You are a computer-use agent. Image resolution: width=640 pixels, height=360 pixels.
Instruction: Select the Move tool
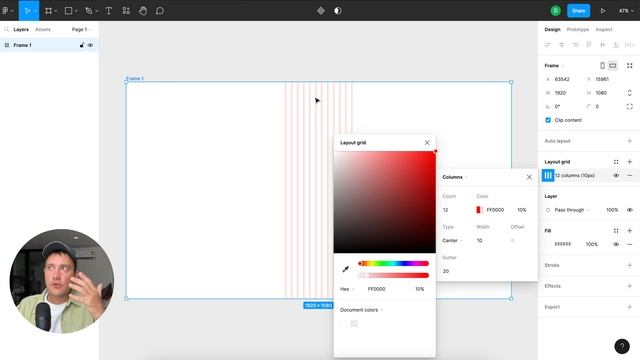coord(27,11)
